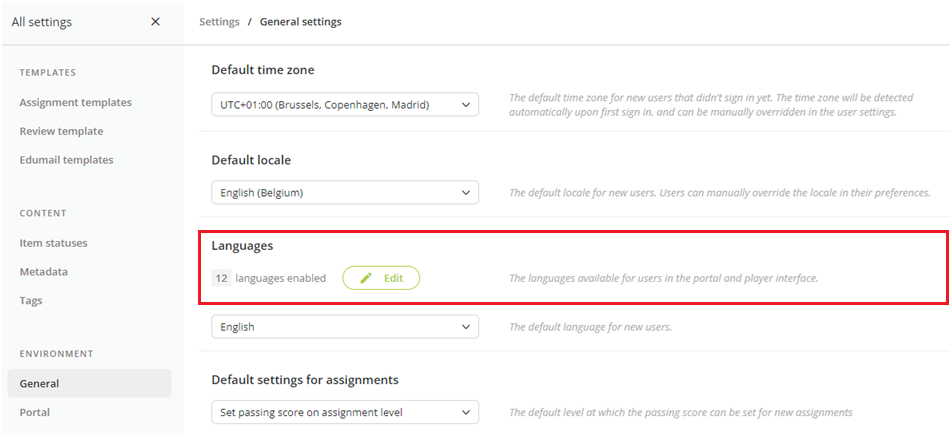Open the Default locale dropdown
Screen dimensions: 950x435
coord(345,193)
